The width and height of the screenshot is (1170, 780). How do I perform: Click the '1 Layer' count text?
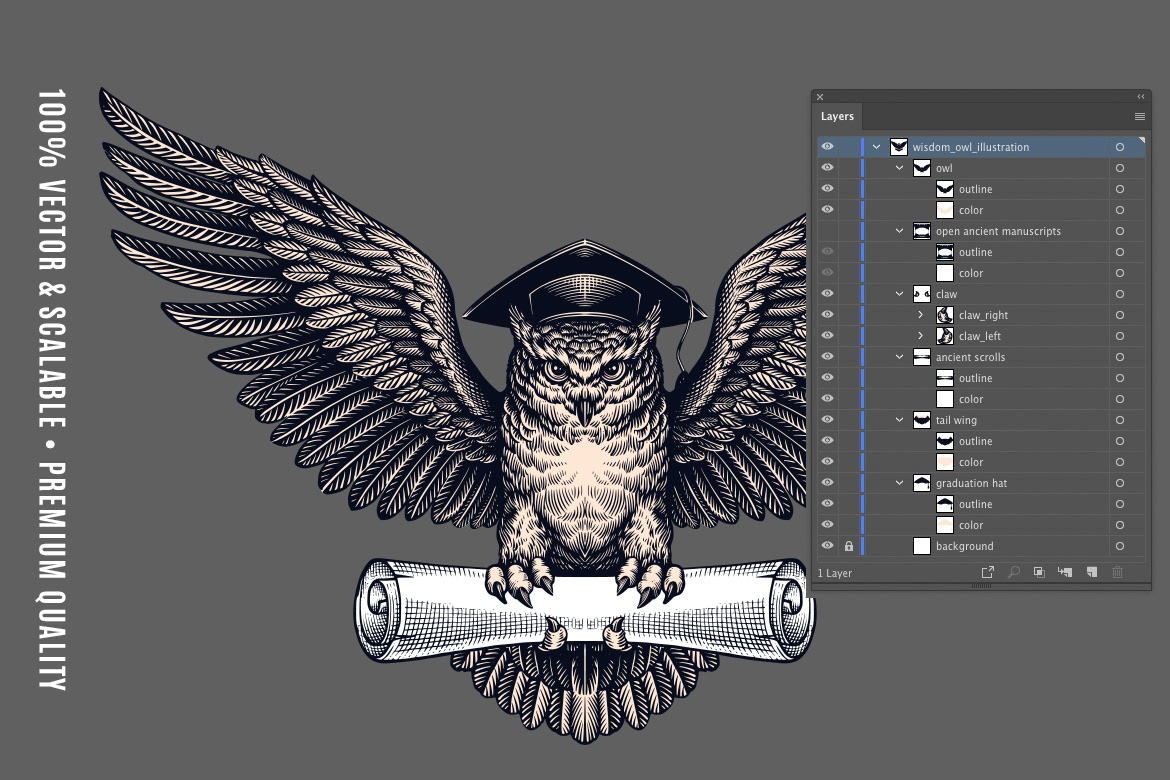pos(835,573)
